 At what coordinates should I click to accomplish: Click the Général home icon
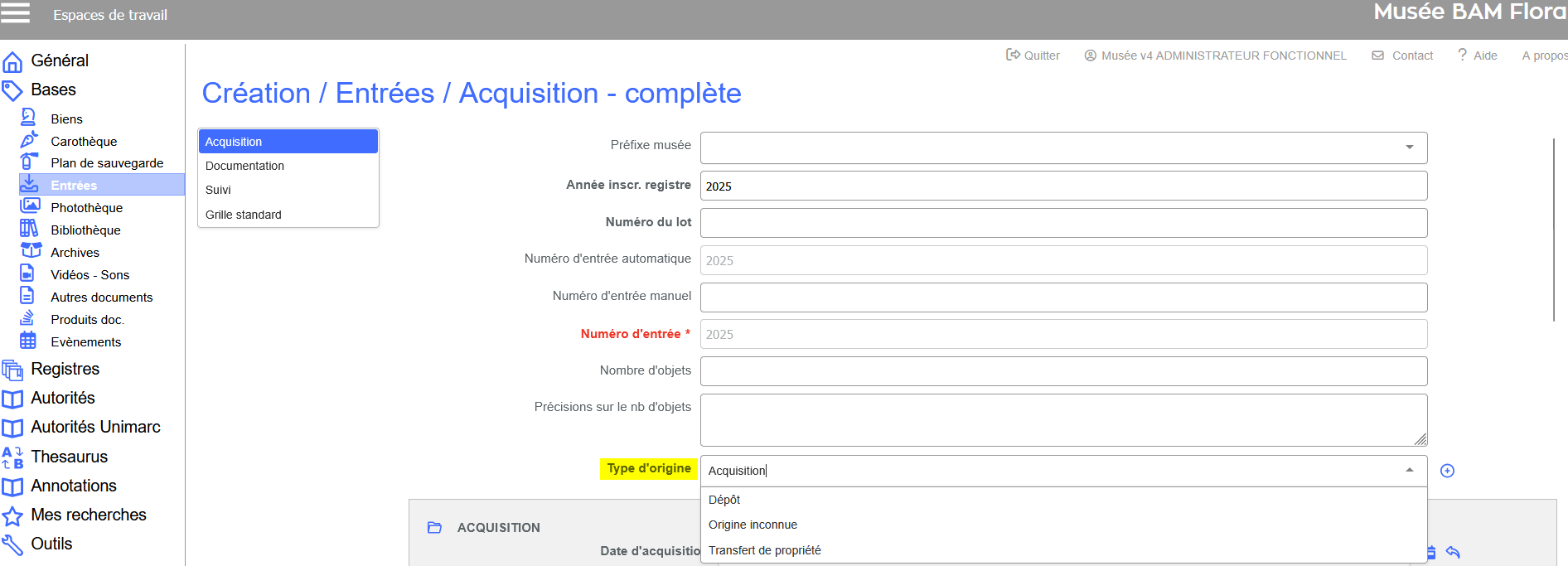pyautogui.click(x=12, y=61)
